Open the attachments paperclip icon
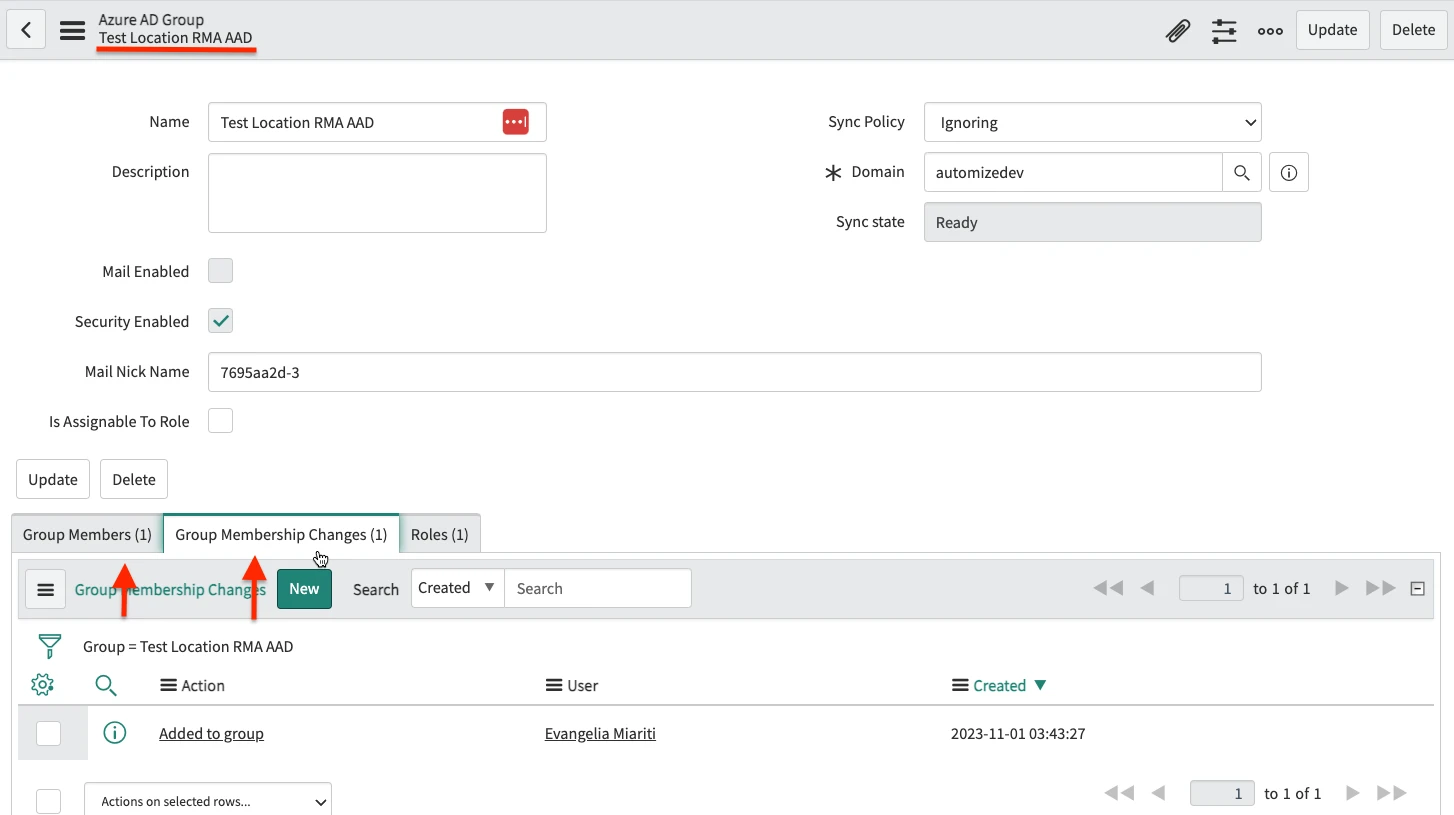The width and height of the screenshot is (1454, 815). pyautogui.click(x=1178, y=30)
